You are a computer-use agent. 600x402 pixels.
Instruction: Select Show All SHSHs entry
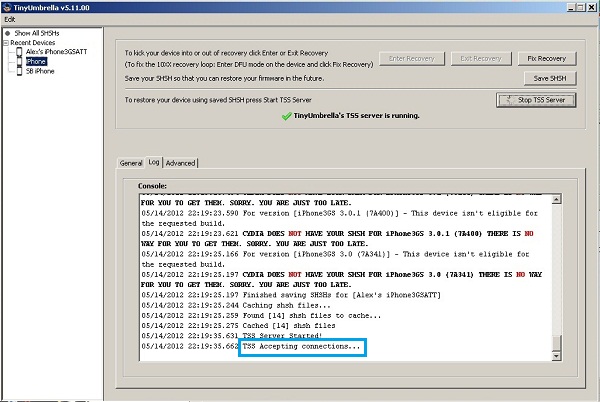37,33
